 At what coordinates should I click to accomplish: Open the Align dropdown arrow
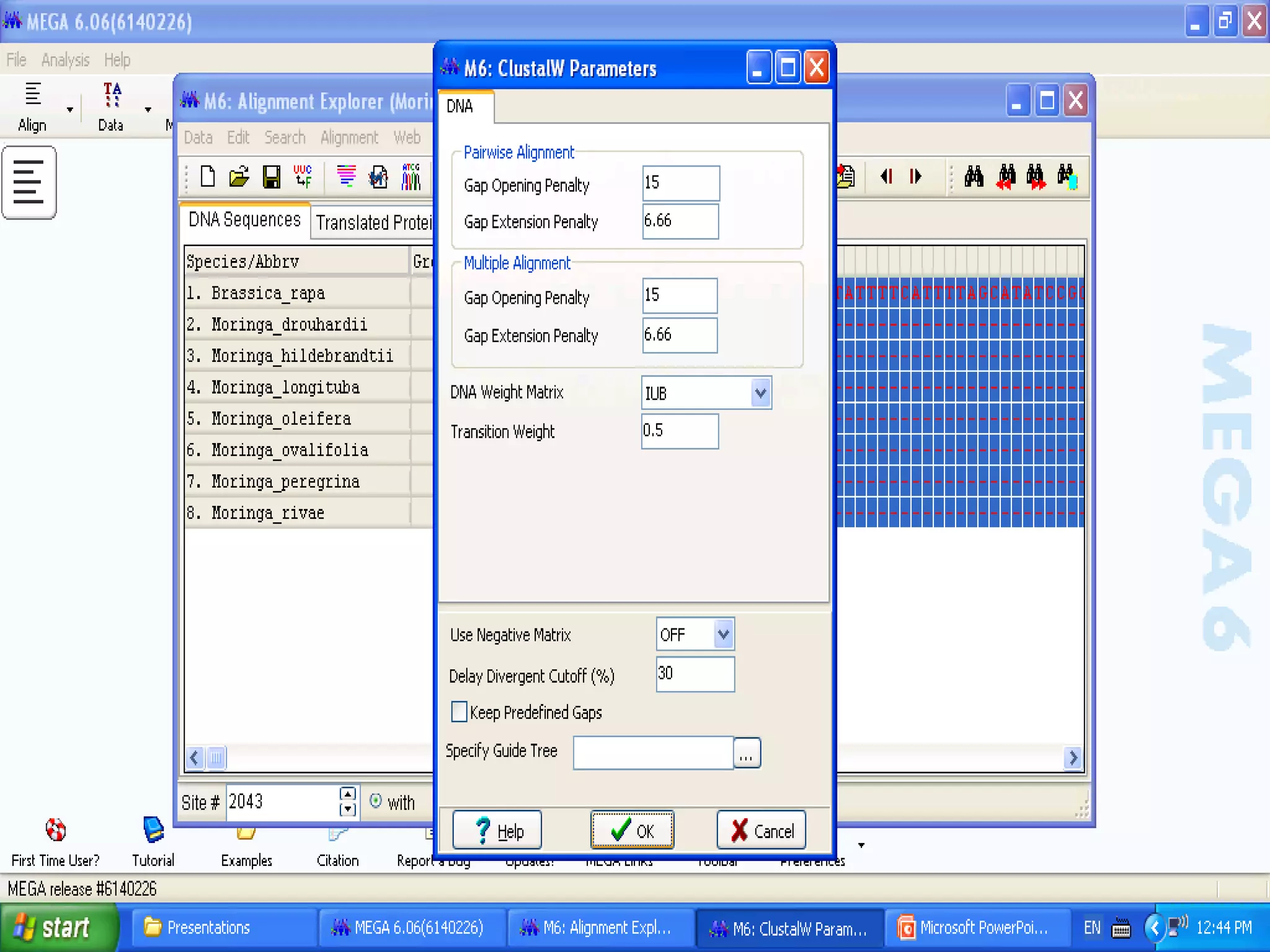pos(69,110)
